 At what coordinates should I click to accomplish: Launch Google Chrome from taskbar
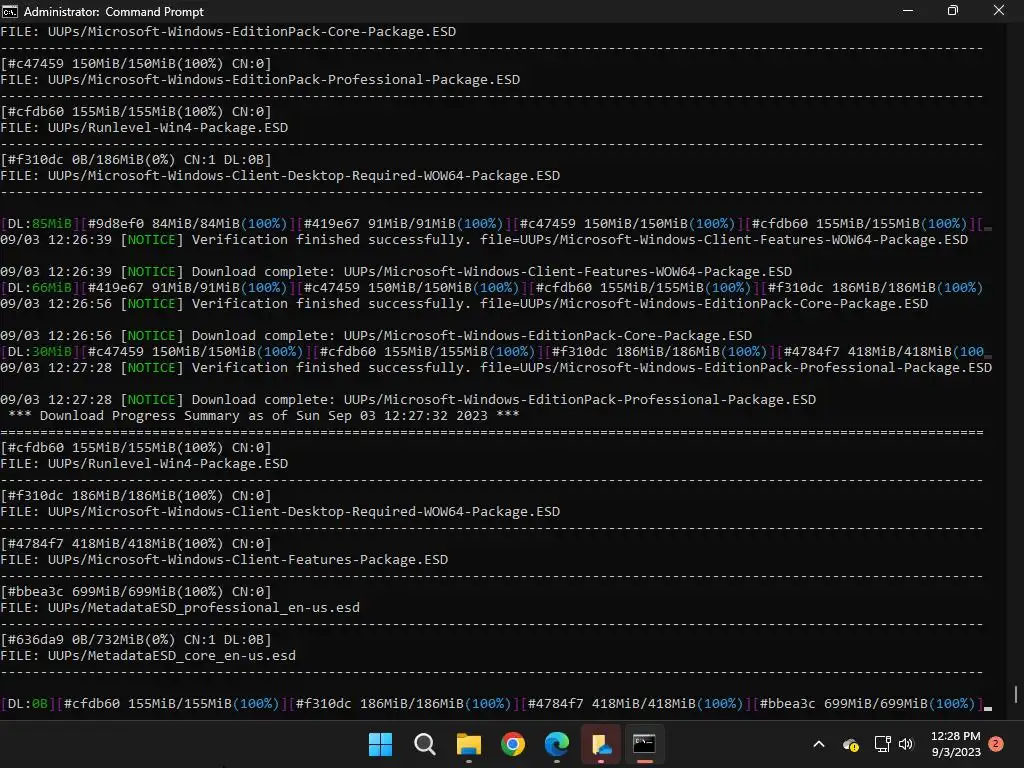(x=513, y=744)
